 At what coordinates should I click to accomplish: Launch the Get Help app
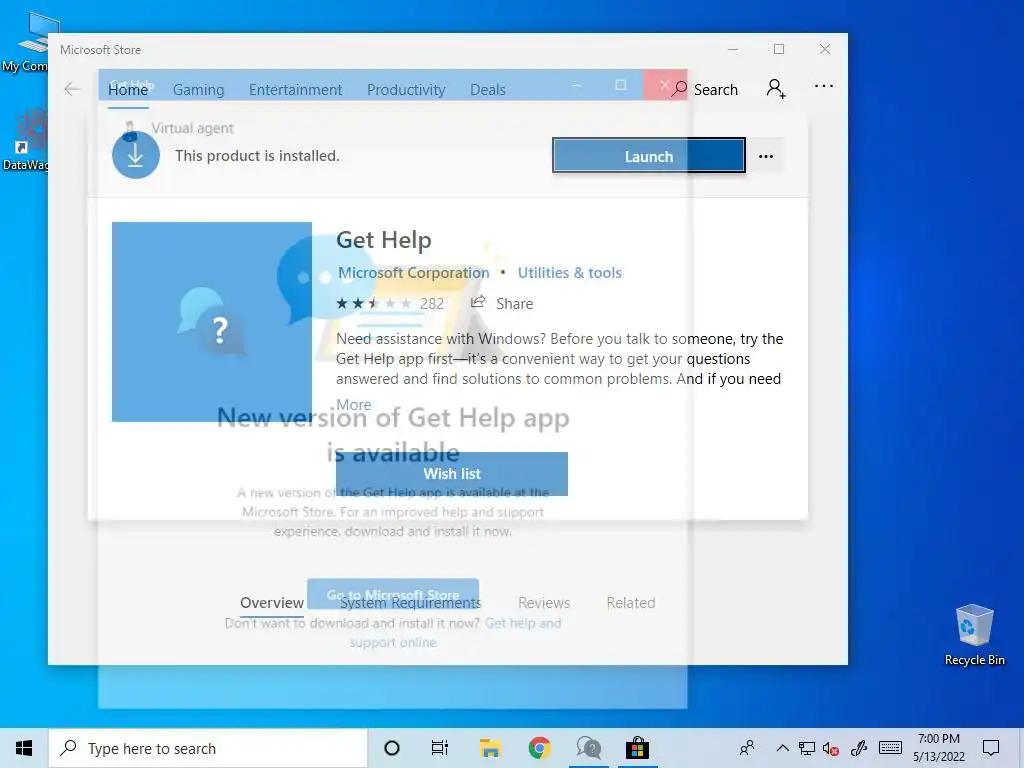pyautogui.click(x=648, y=156)
